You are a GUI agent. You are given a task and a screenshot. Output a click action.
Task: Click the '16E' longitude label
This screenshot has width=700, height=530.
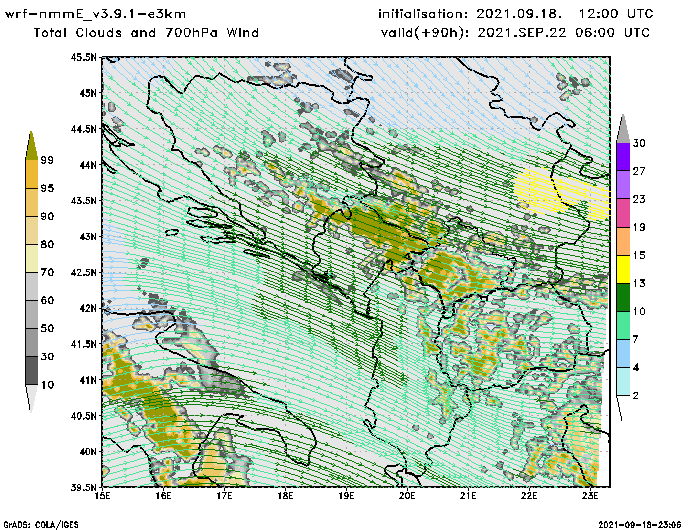pyautogui.click(x=163, y=496)
